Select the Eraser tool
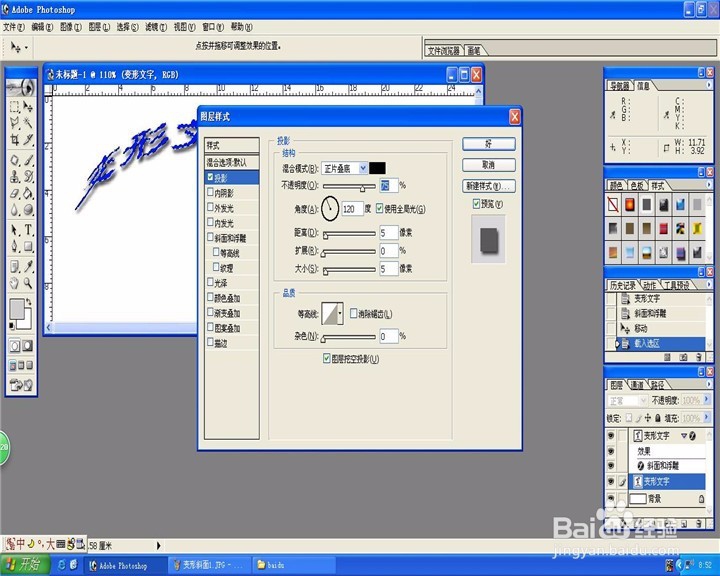 click(15, 193)
